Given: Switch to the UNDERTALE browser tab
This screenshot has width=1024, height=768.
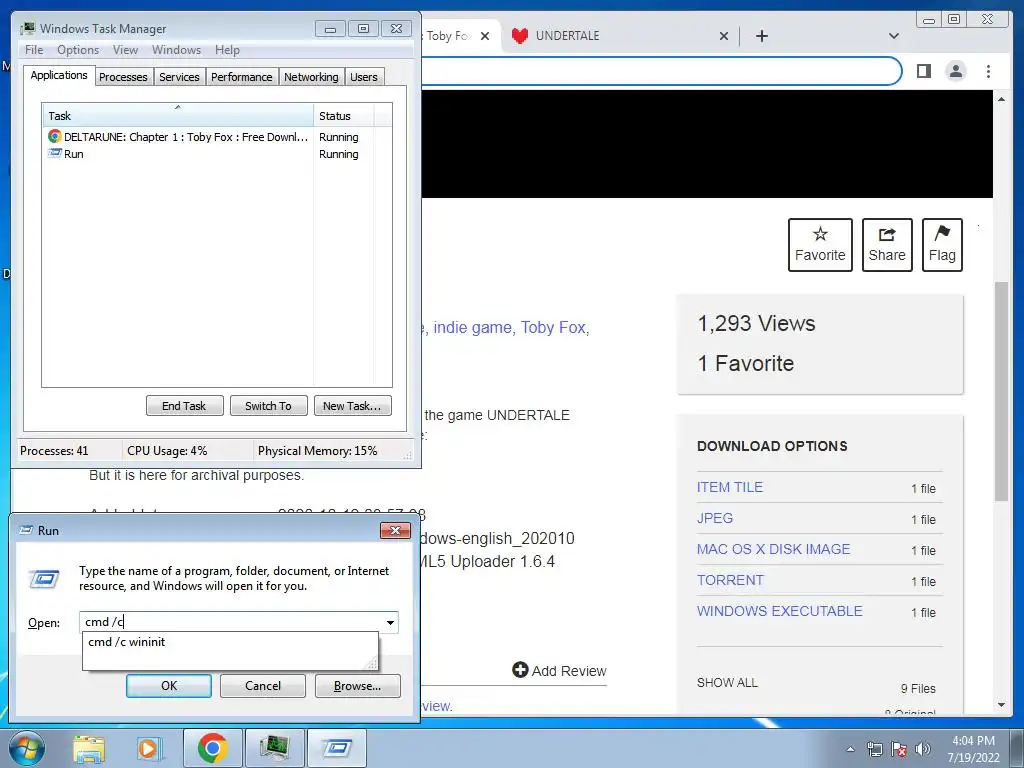Looking at the screenshot, I should [x=617, y=36].
